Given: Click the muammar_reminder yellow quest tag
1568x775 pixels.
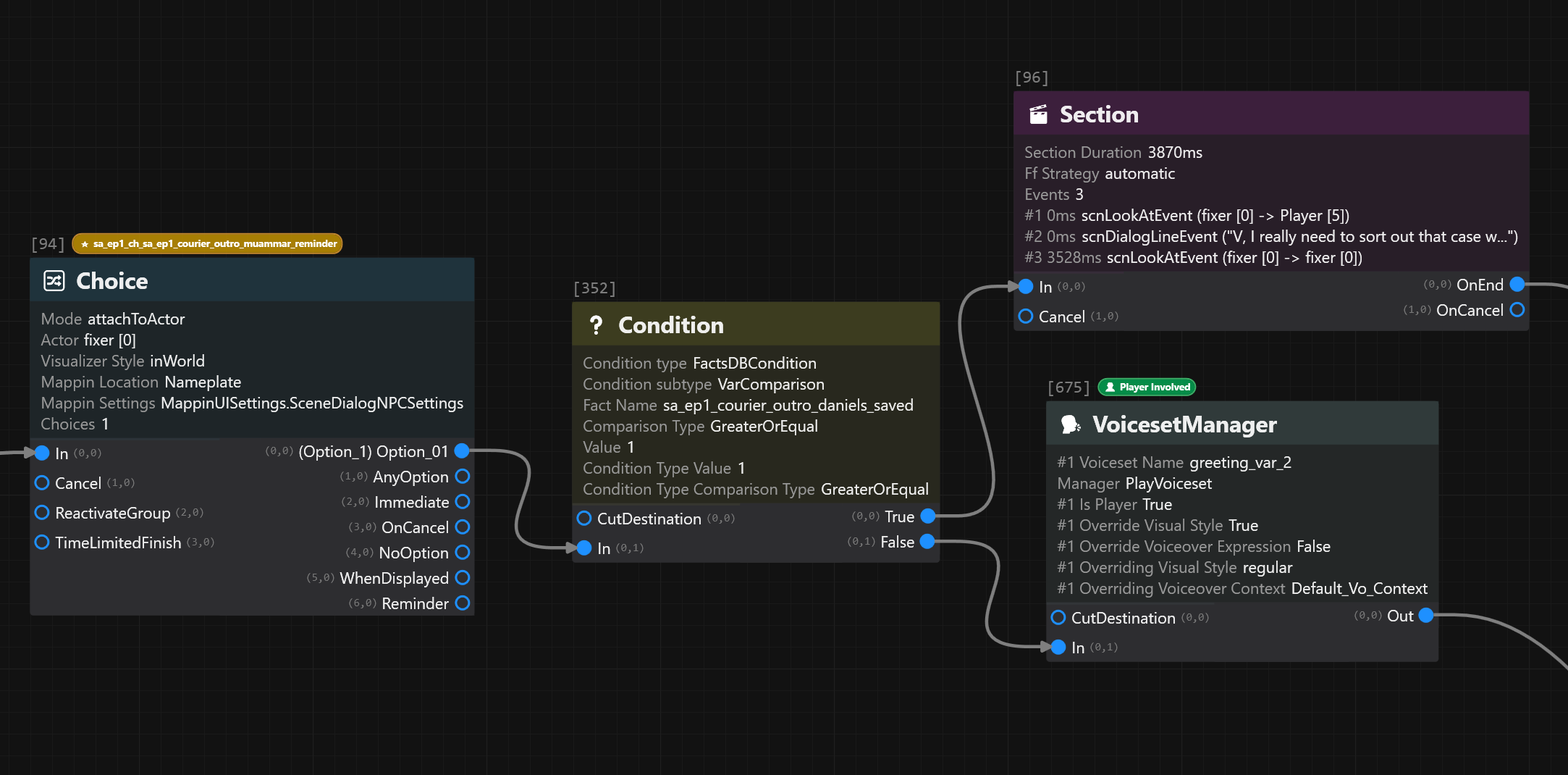Looking at the screenshot, I should click(207, 244).
